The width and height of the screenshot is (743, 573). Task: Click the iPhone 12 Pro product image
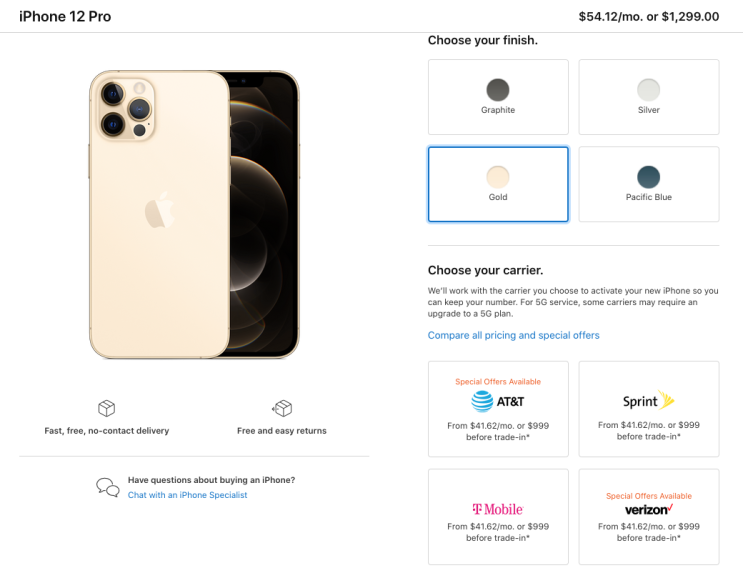[194, 214]
